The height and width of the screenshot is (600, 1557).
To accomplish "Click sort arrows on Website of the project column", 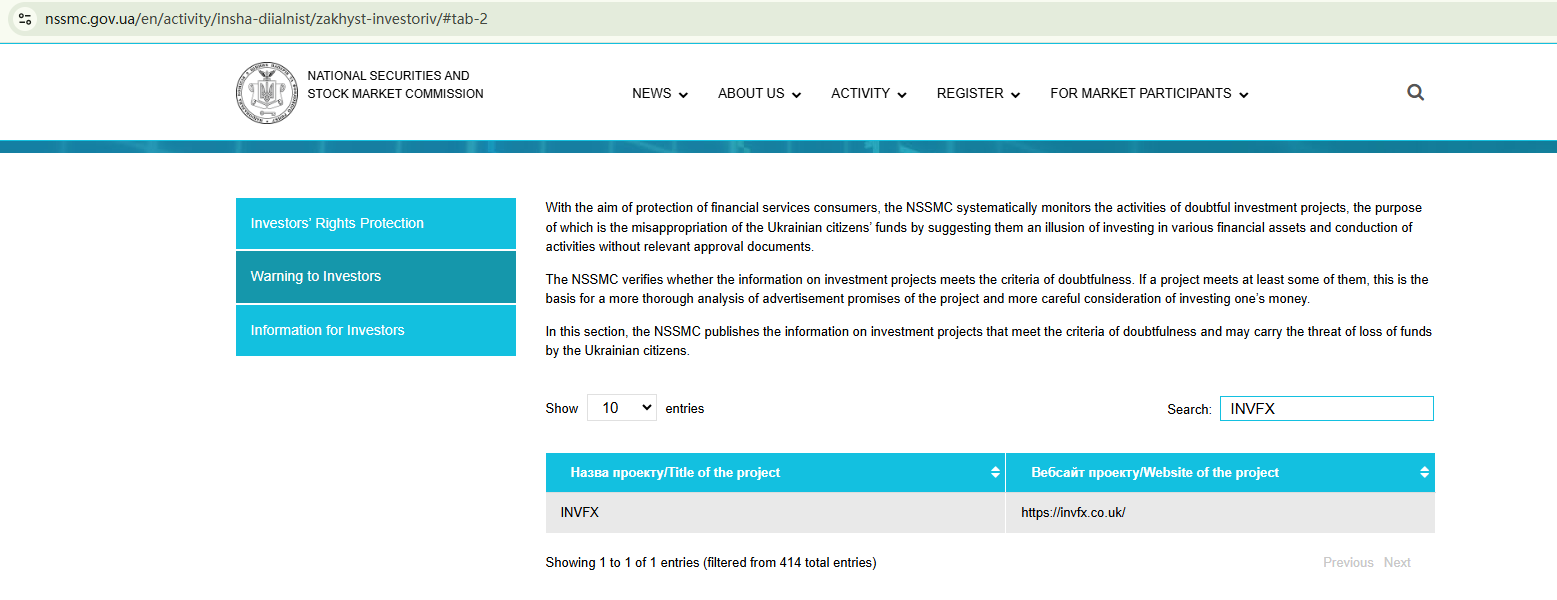I will click(1424, 472).
